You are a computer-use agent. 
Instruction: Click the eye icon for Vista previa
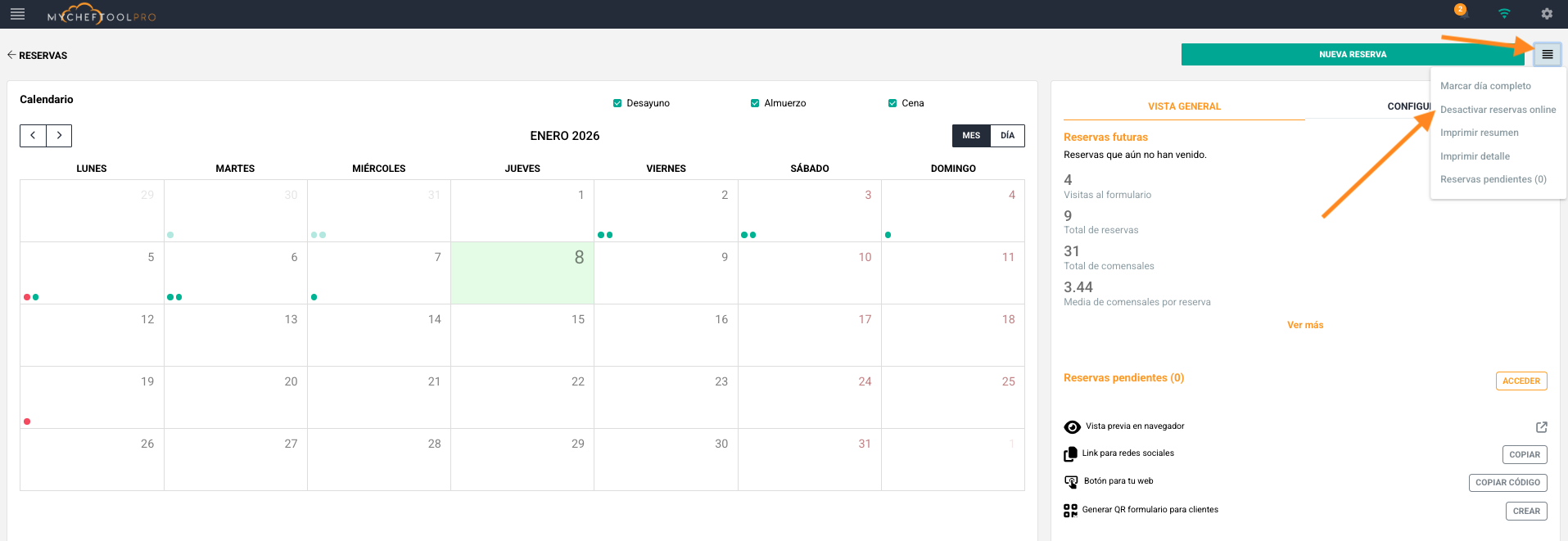click(x=1072, y=427)
